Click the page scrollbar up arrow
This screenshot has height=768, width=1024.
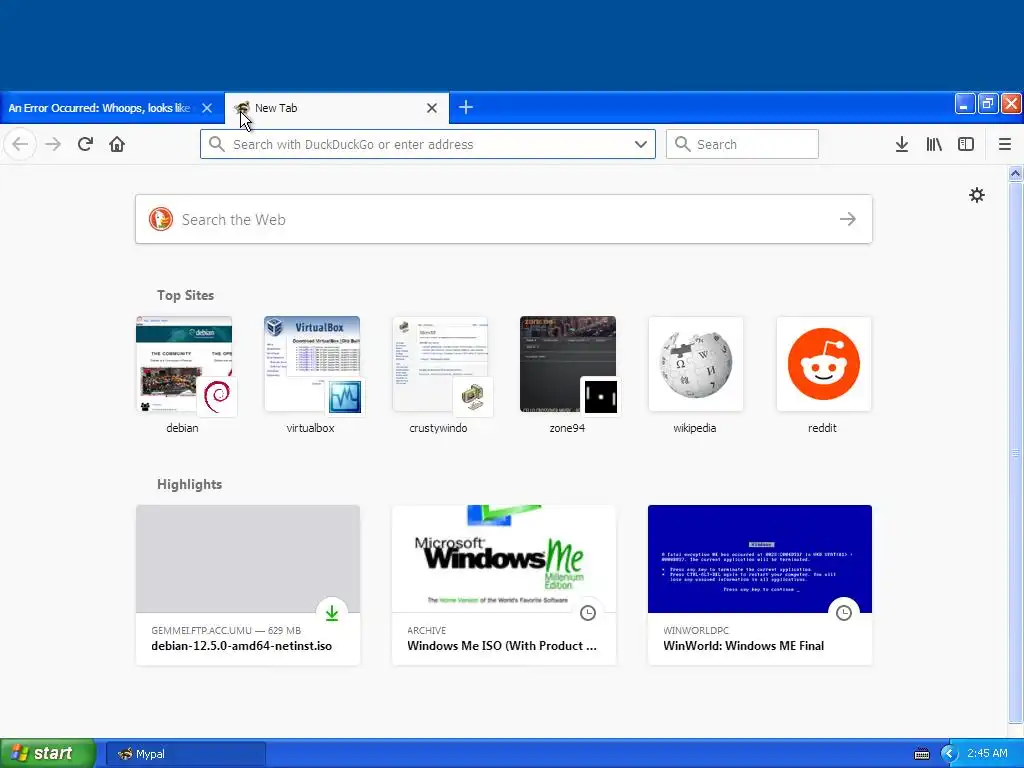pyautogui.click(x=1016, y=173)
